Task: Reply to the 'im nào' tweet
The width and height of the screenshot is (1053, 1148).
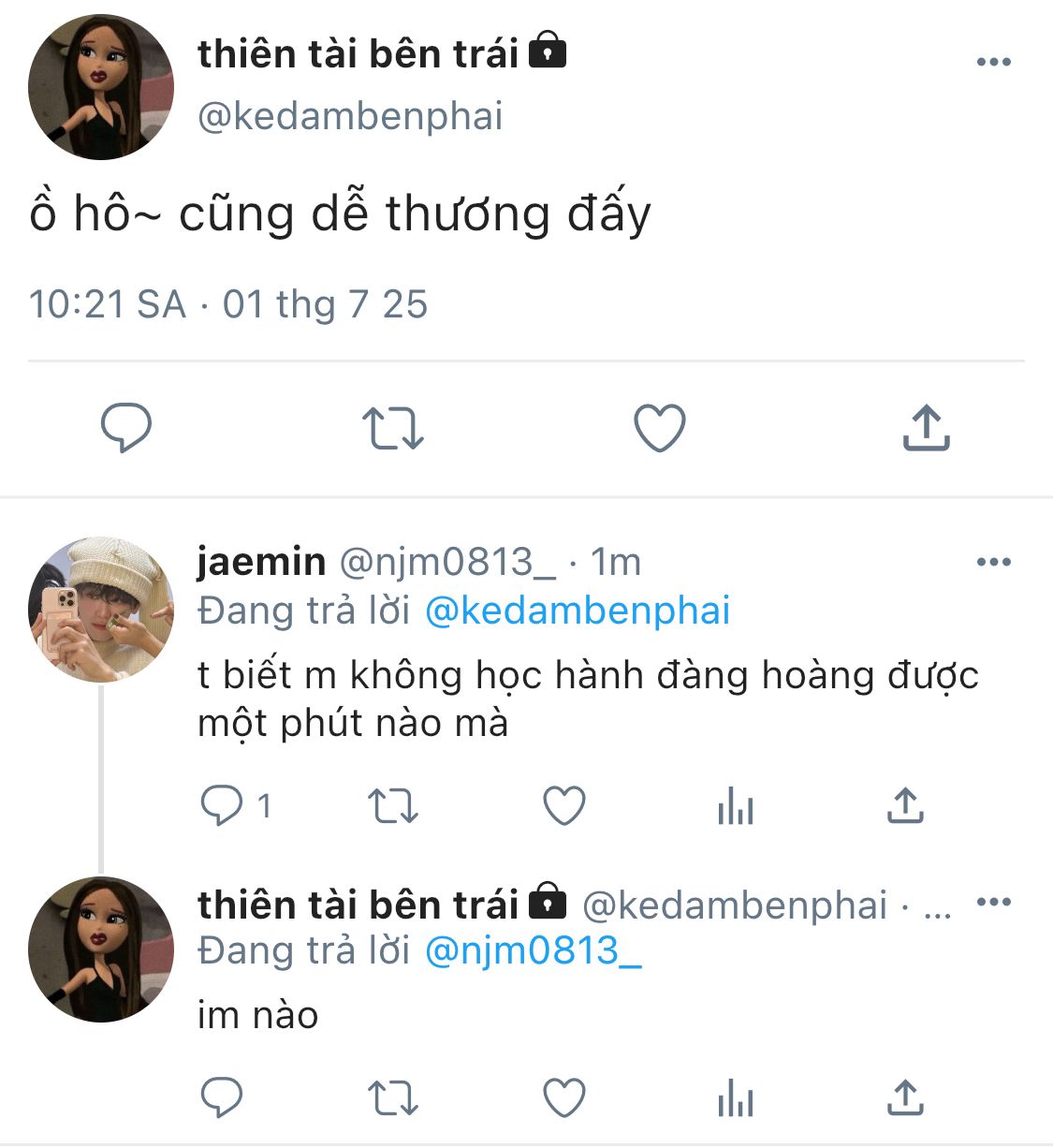Action: tap(222, 1097)
